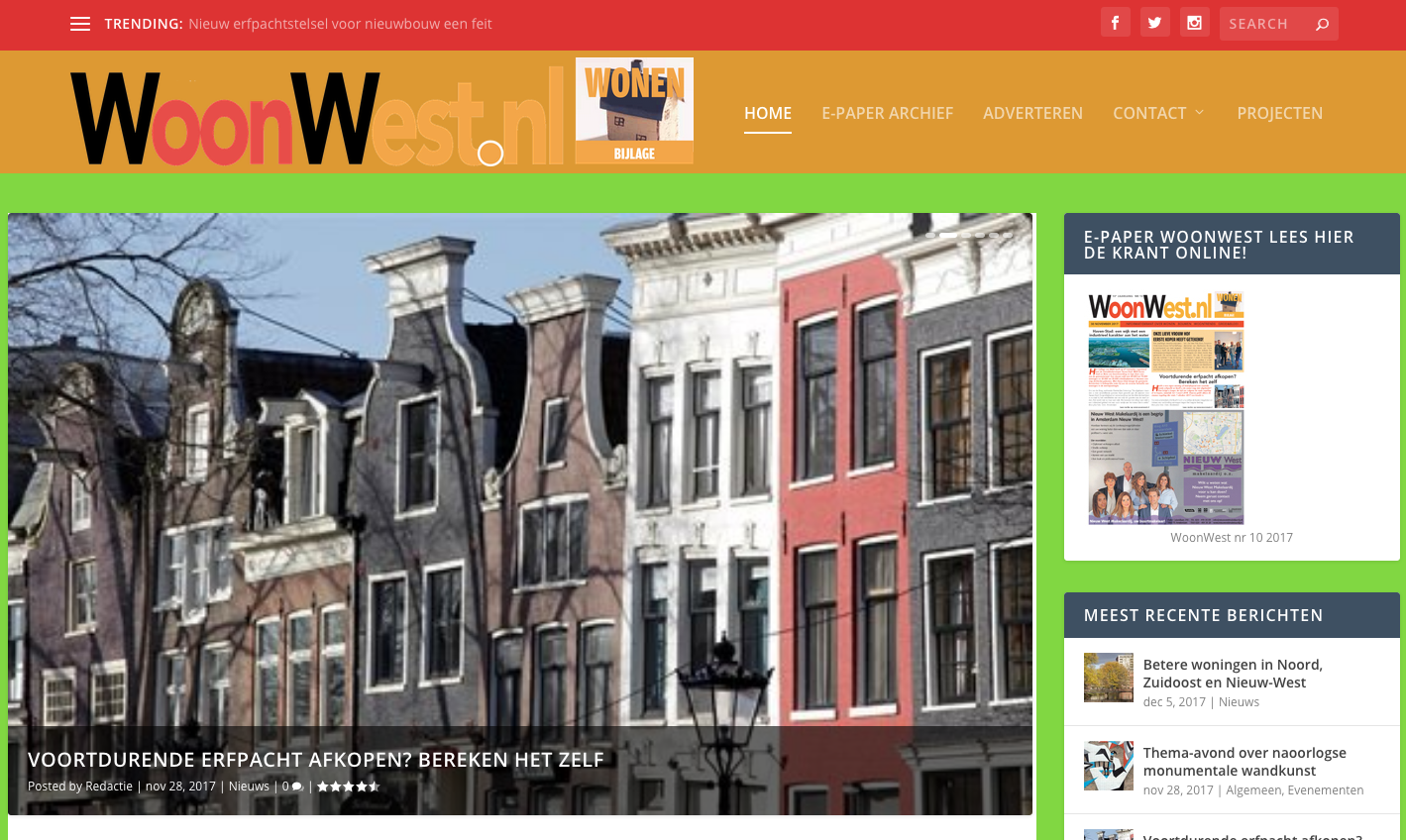Open trending story about Nieuw erfpachtstelsel
This screenshot has height=840, width=1406.
pyautogui.click(x=340, y=24)
